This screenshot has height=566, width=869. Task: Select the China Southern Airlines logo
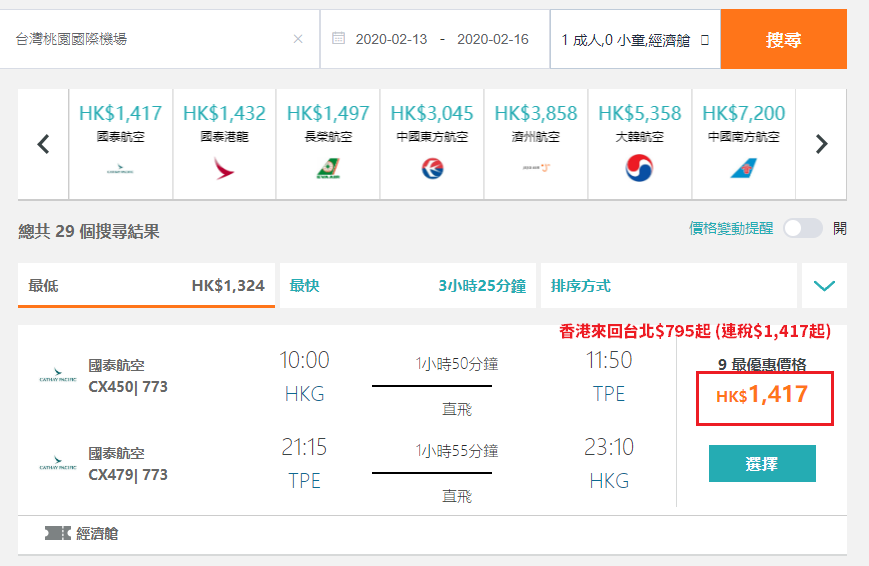[743, 168]
